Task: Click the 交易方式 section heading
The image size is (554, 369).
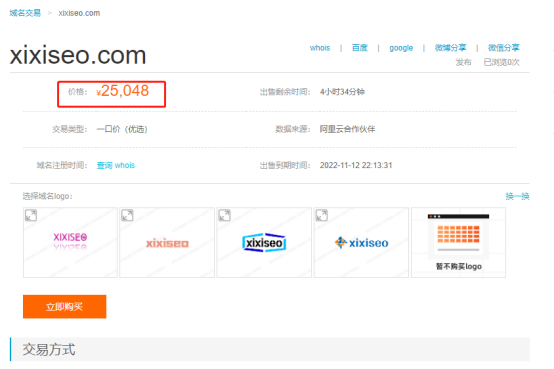Action: [49, 349]
